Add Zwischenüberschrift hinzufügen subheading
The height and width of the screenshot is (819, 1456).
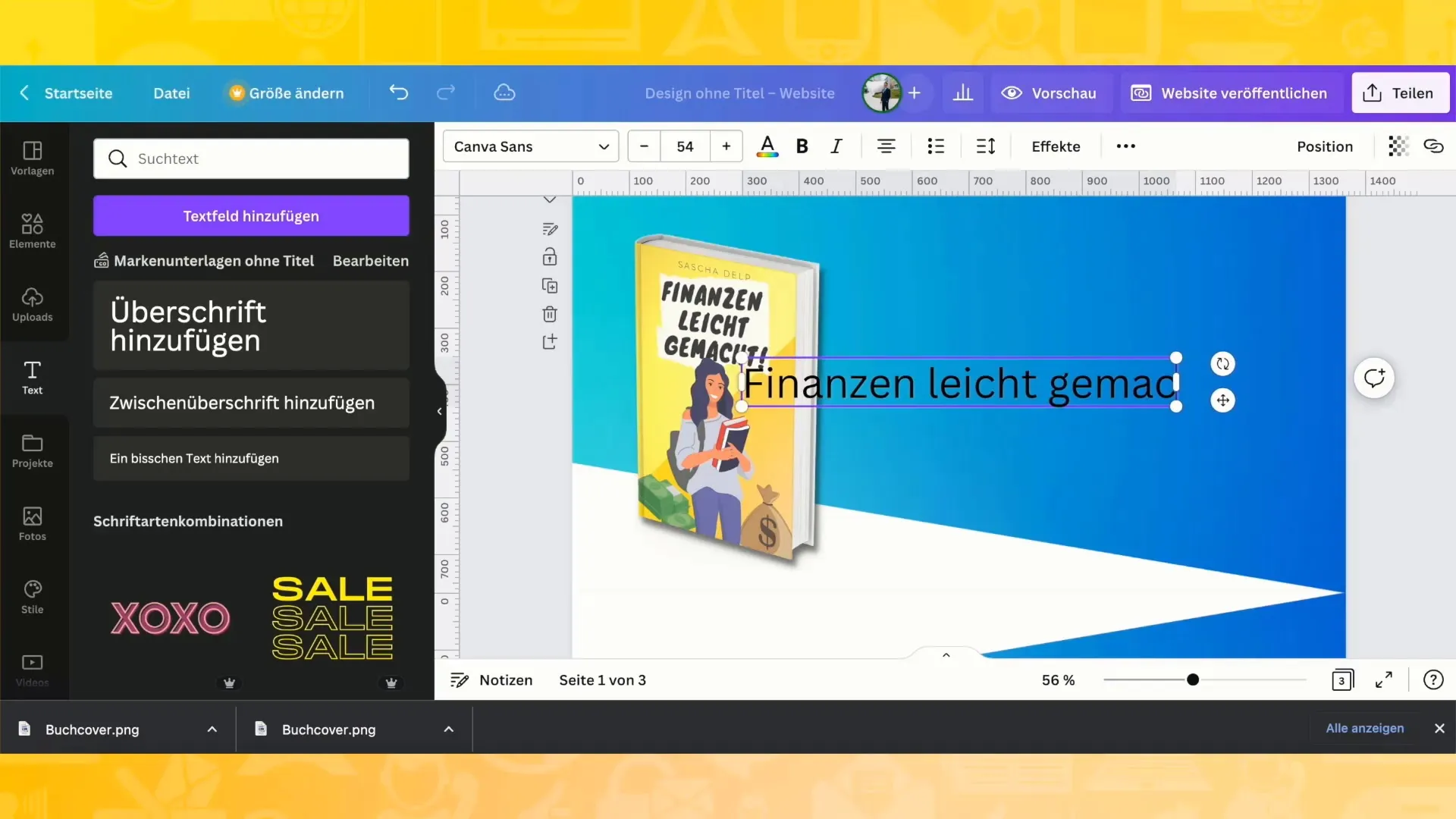[x=251, y=403]
